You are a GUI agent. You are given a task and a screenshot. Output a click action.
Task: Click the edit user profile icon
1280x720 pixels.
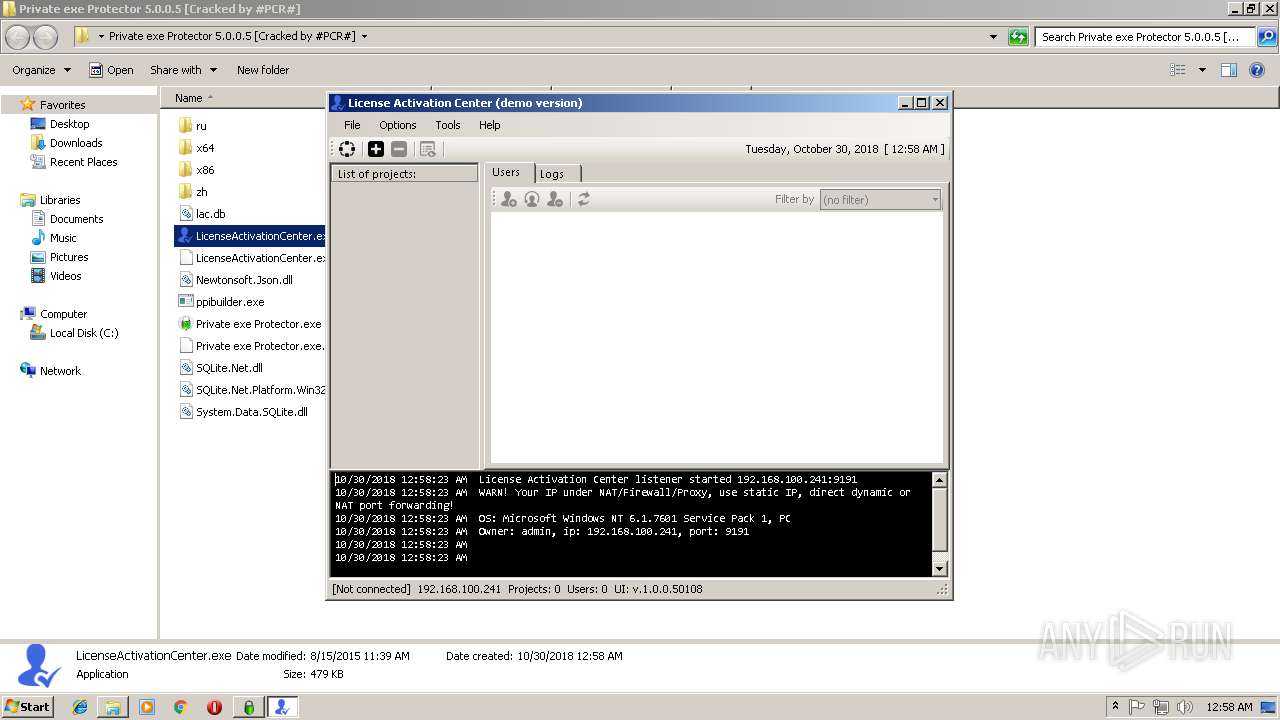click(532, 199)
